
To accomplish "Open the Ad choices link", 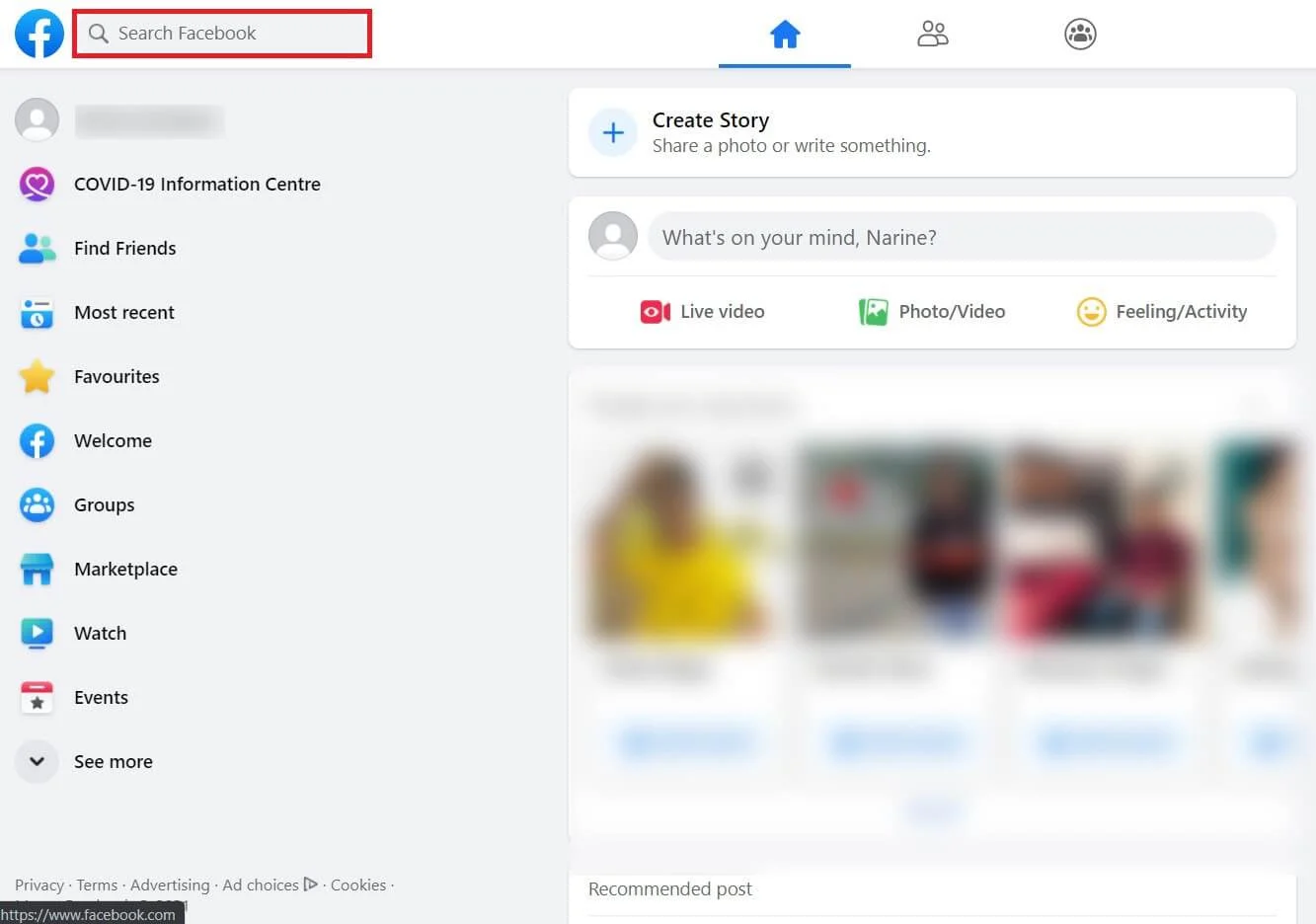I will [x=260, y=885].
